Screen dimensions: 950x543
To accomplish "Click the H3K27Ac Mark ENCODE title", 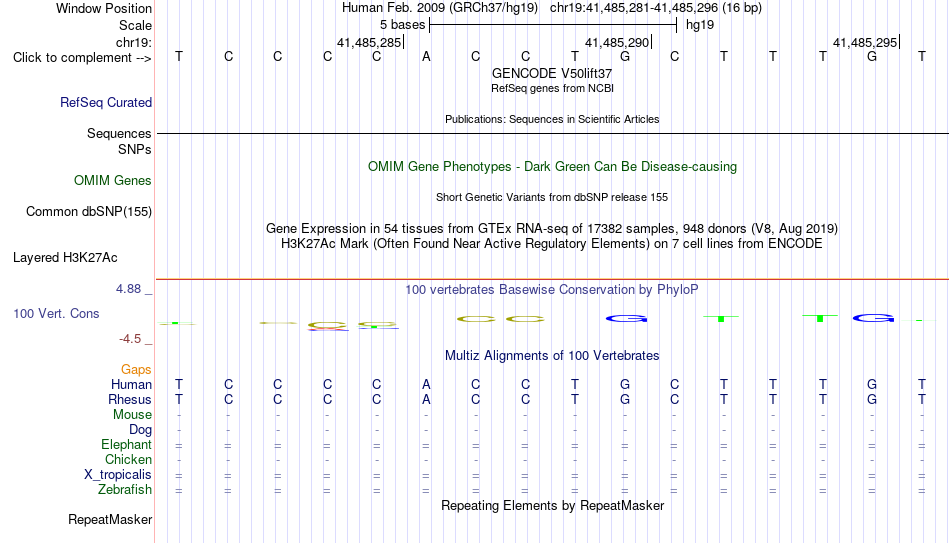I will tap(552, 244).
